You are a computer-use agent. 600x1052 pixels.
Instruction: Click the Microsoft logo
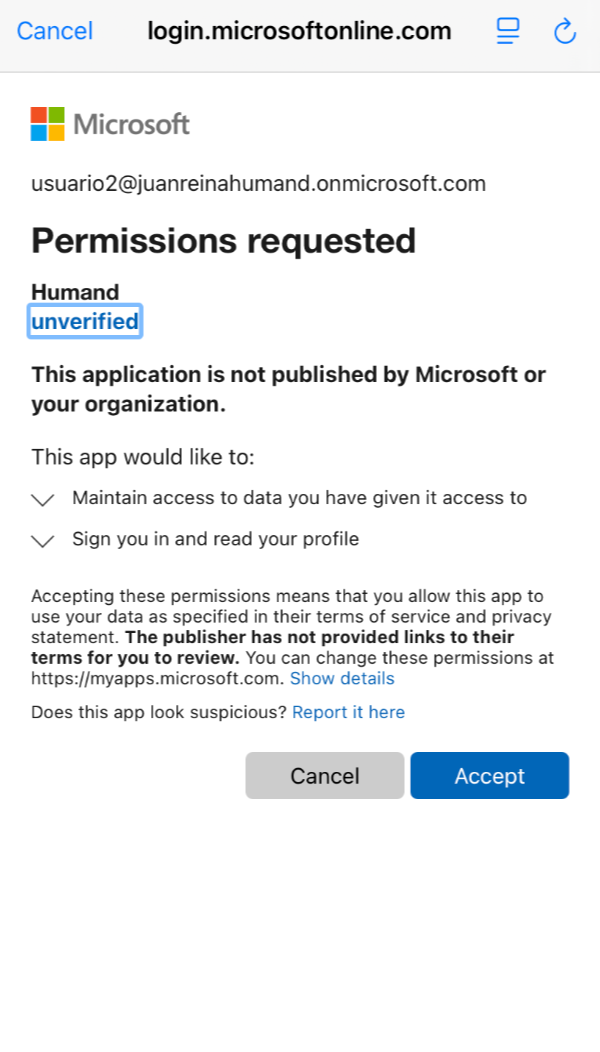pos(110,124)
